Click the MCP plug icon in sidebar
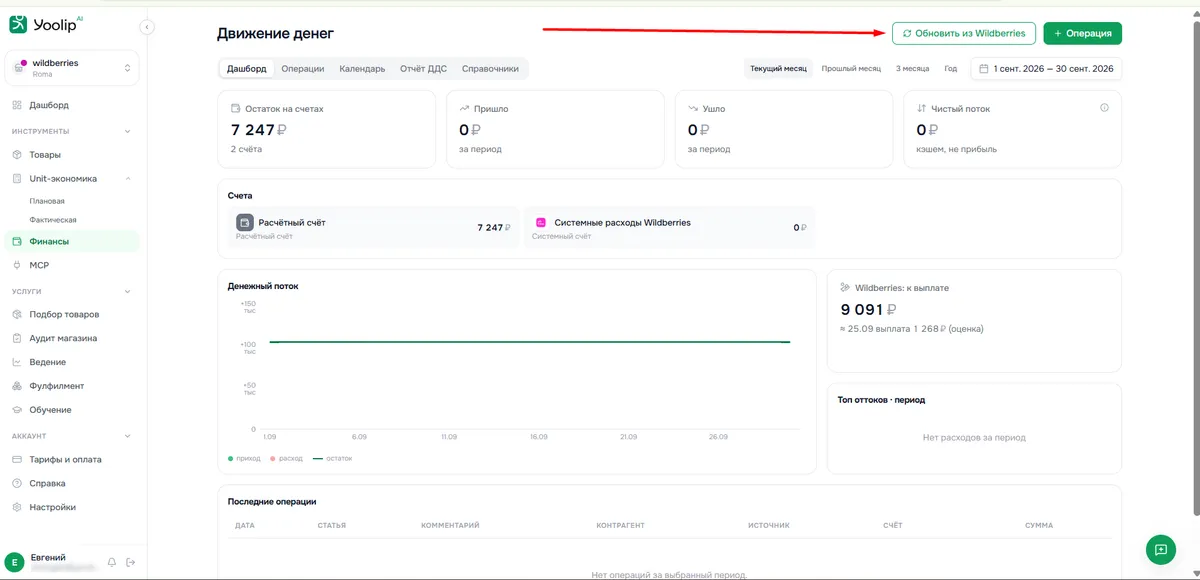Viewport: 1200px width, 580px height. click(x=17, y=265)
